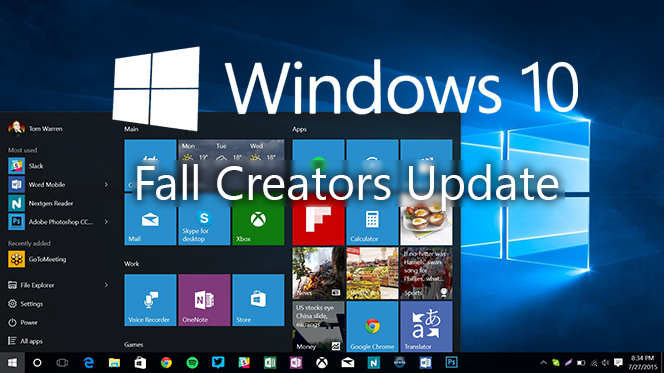Open the Store tile in Work group
The image size is (664, 373).
click(258, 300)
